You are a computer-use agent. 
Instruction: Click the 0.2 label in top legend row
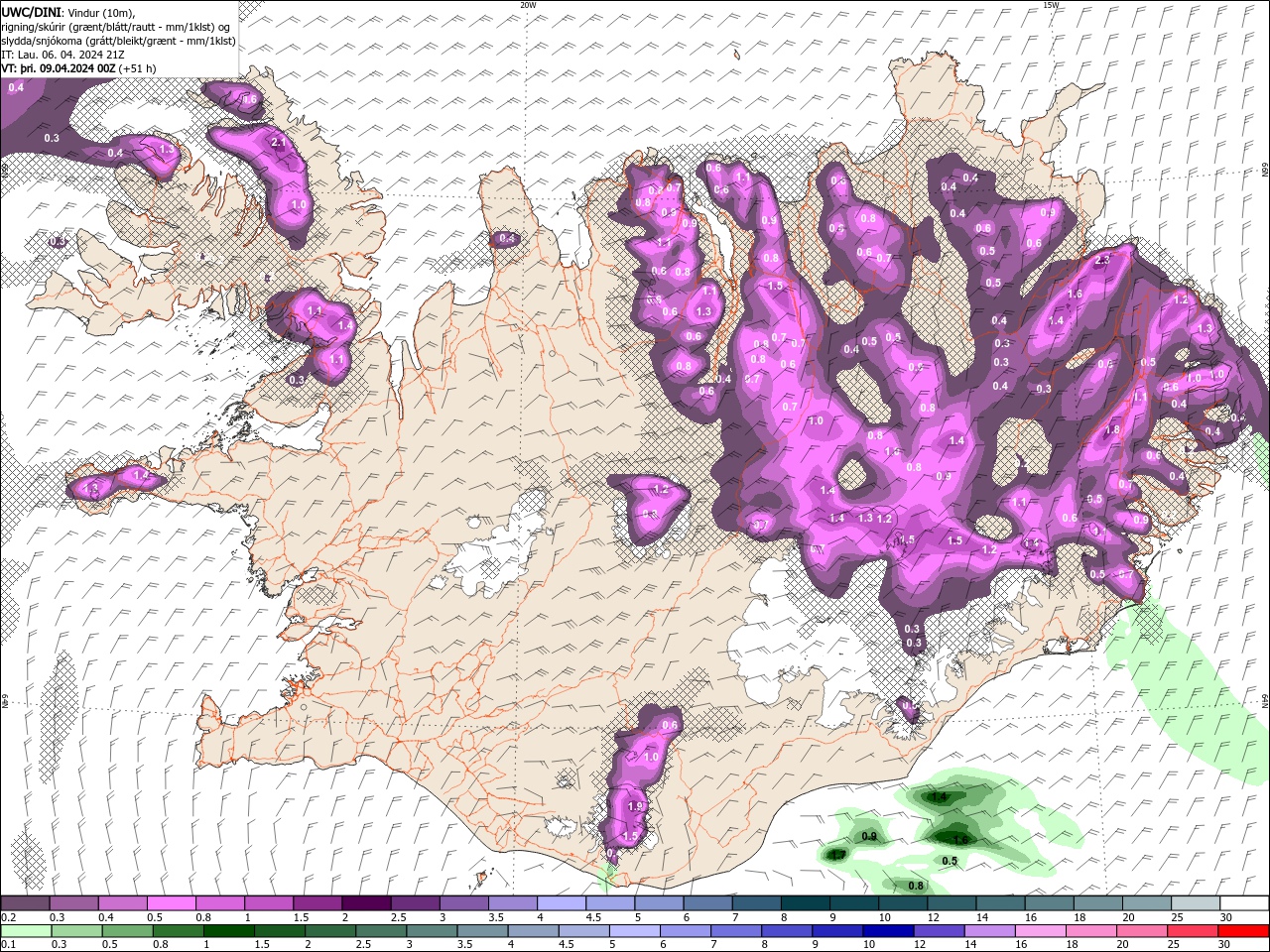[8, 917]
